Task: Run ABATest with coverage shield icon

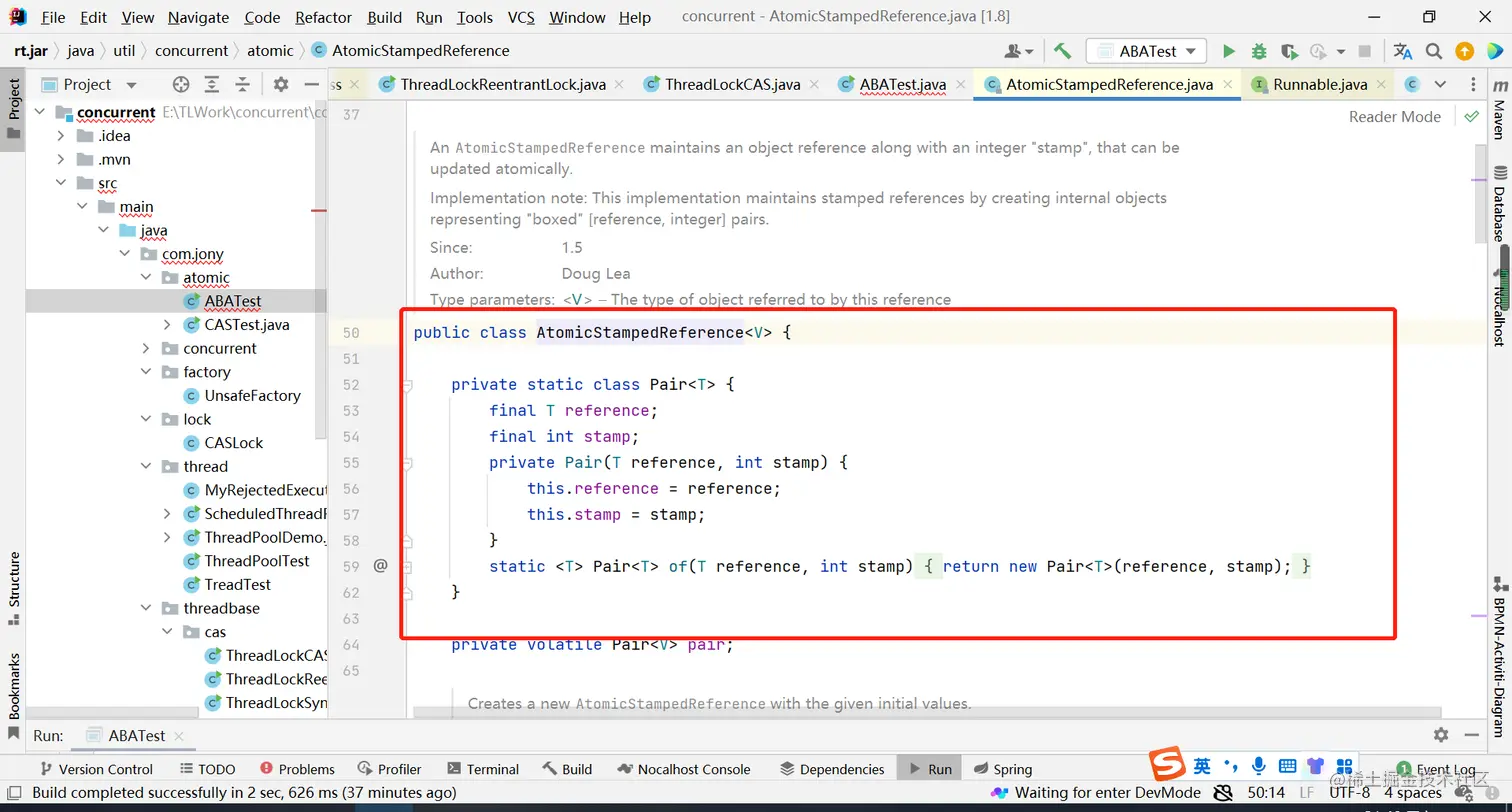Action: [x=1289, y=51]
